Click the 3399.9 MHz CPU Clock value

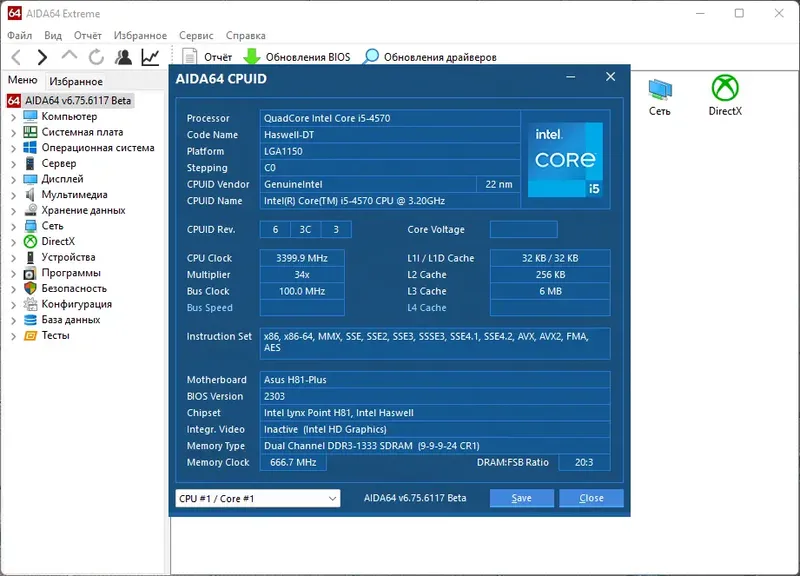302,258
